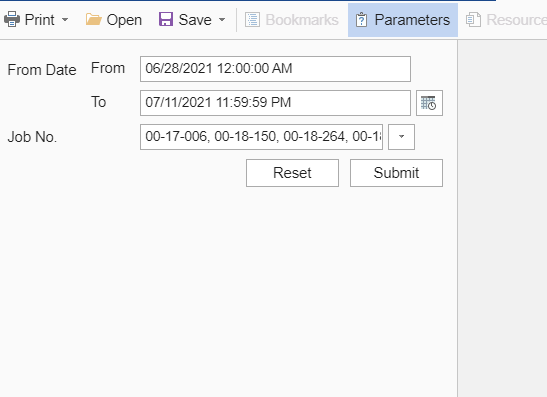
Task: Open the Bookmarks panel label
Action: [302, 20]
